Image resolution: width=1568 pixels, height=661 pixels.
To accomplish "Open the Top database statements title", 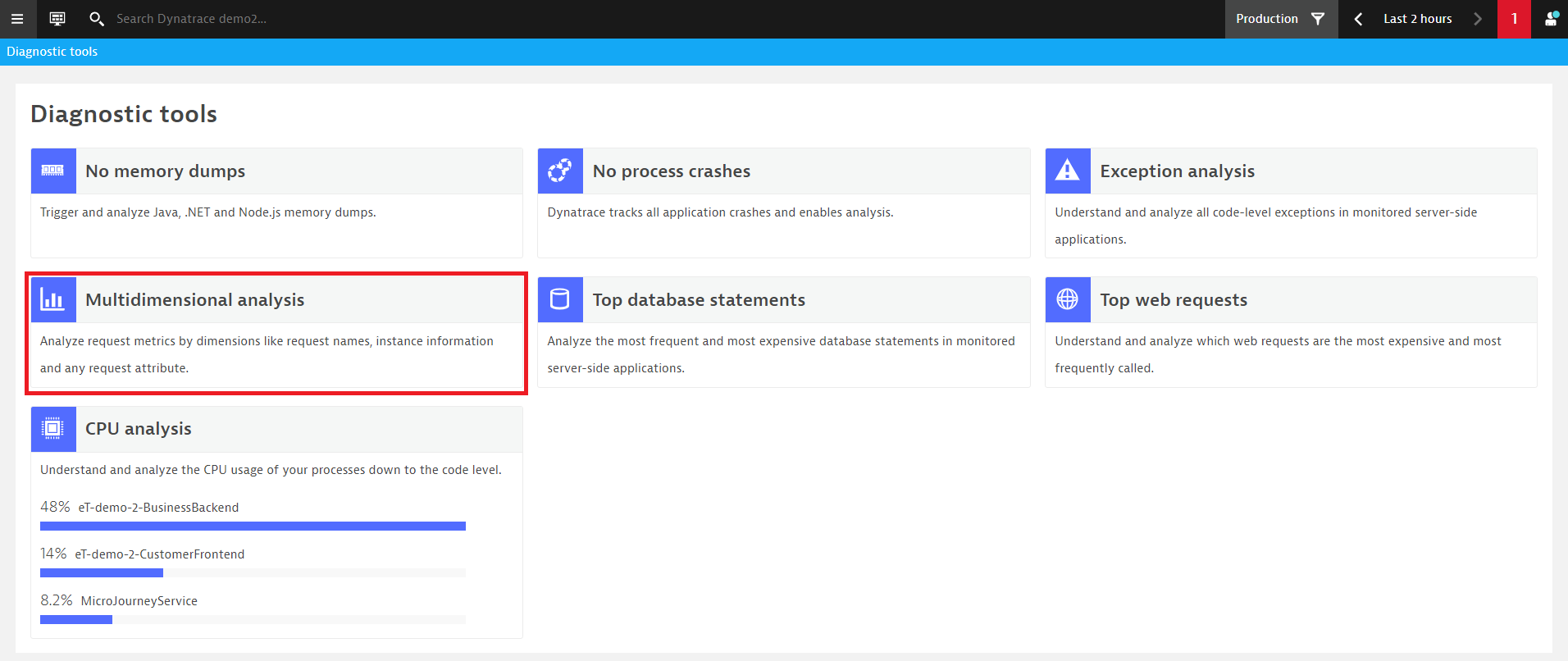I will pyautogui.click(x=699, y=300).
